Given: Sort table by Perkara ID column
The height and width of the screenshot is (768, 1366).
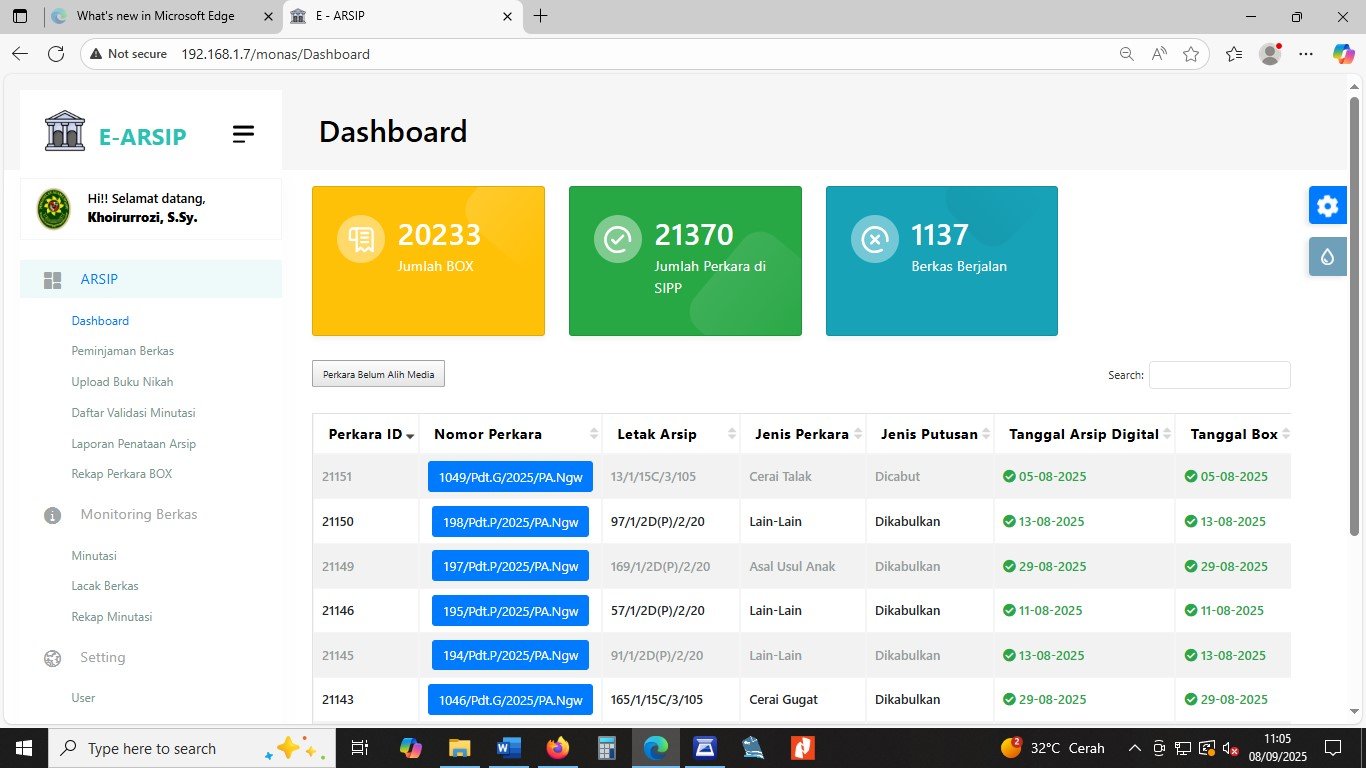Looking at the screenshot, I should (x=366, y=434).
